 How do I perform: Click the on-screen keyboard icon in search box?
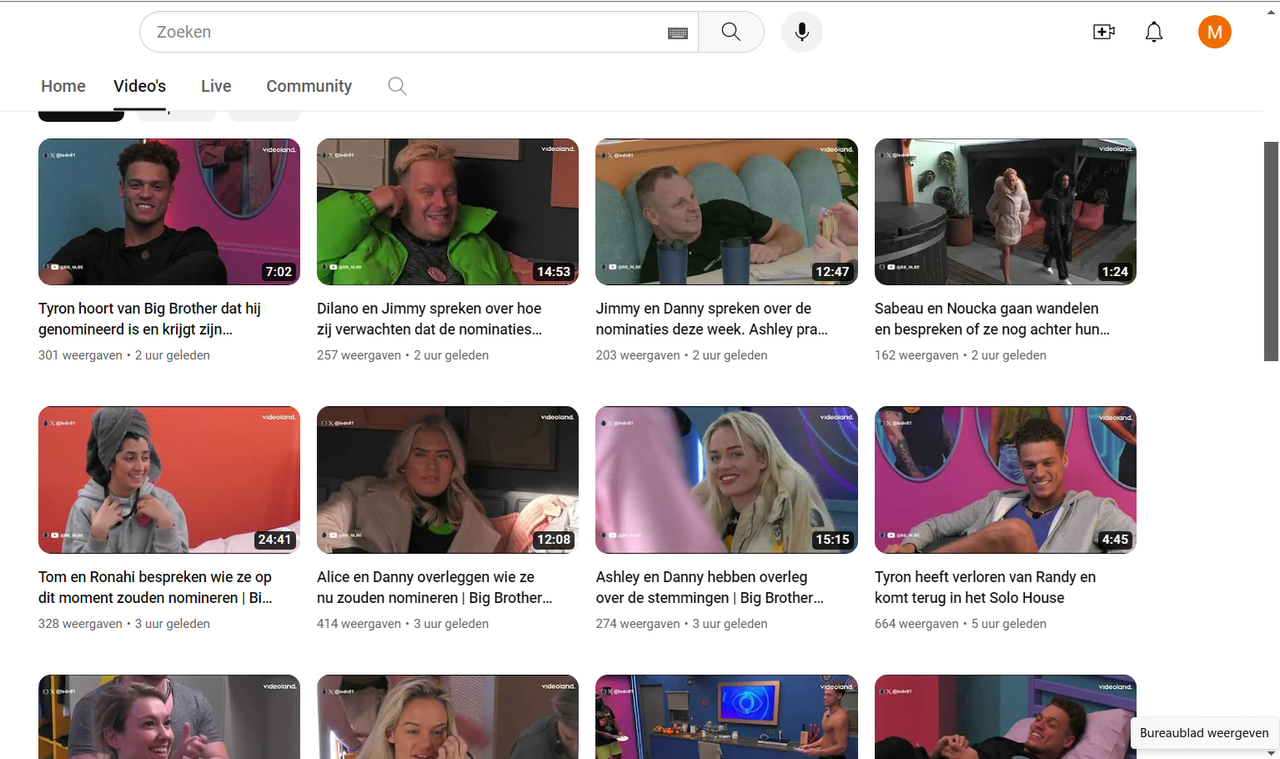pyautogui.click(x=678, y=33)
